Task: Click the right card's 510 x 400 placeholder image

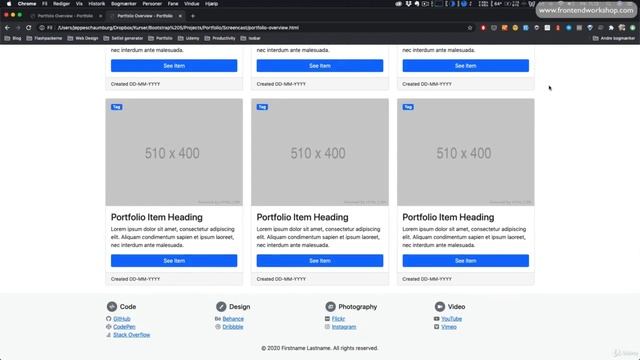Action: tap(466, 152)
